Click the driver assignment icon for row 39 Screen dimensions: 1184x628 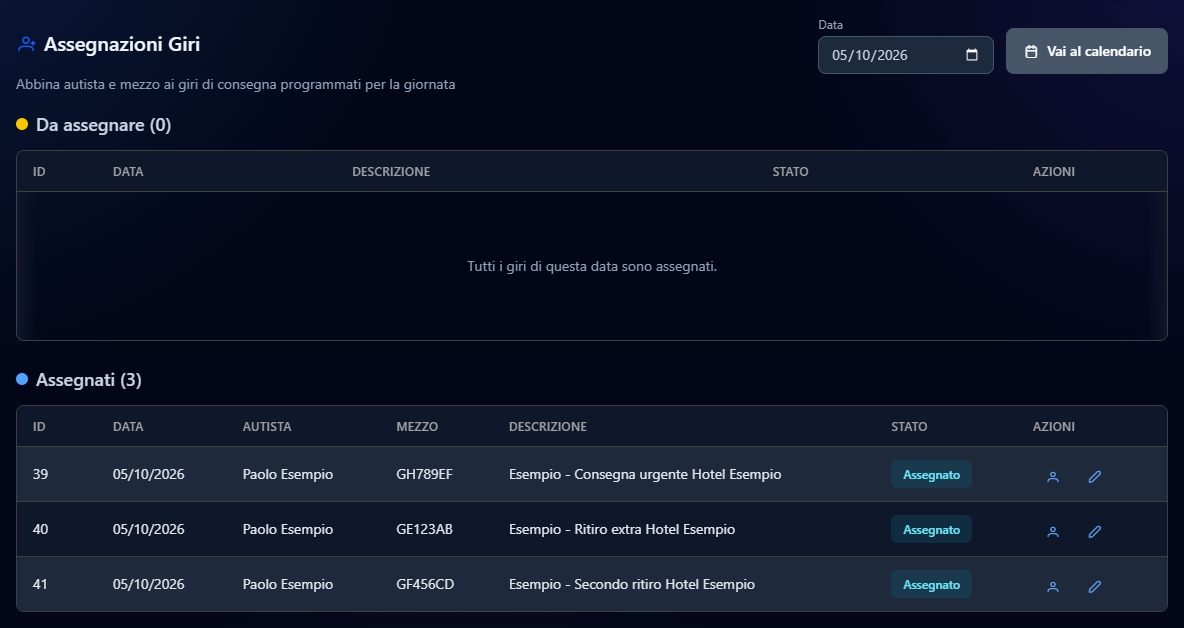(1053, 476)
